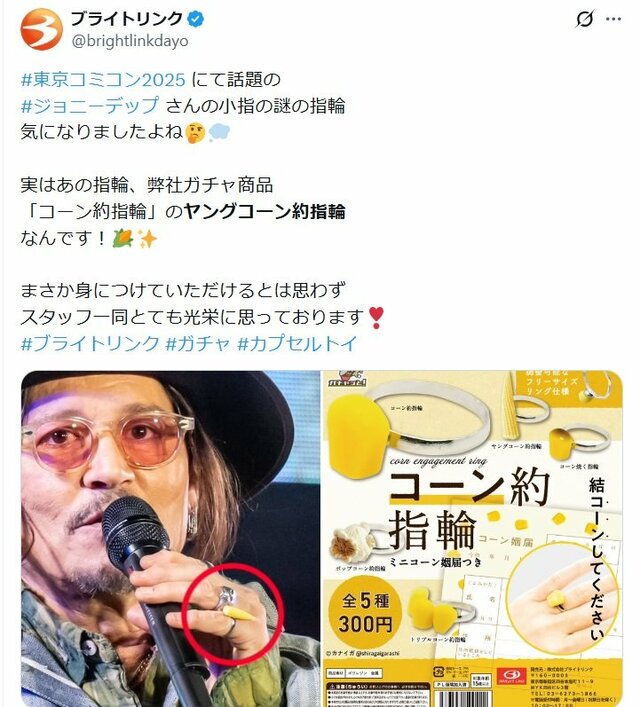
Task: Click the thinking face emoji
Action: tap(195, 133)
